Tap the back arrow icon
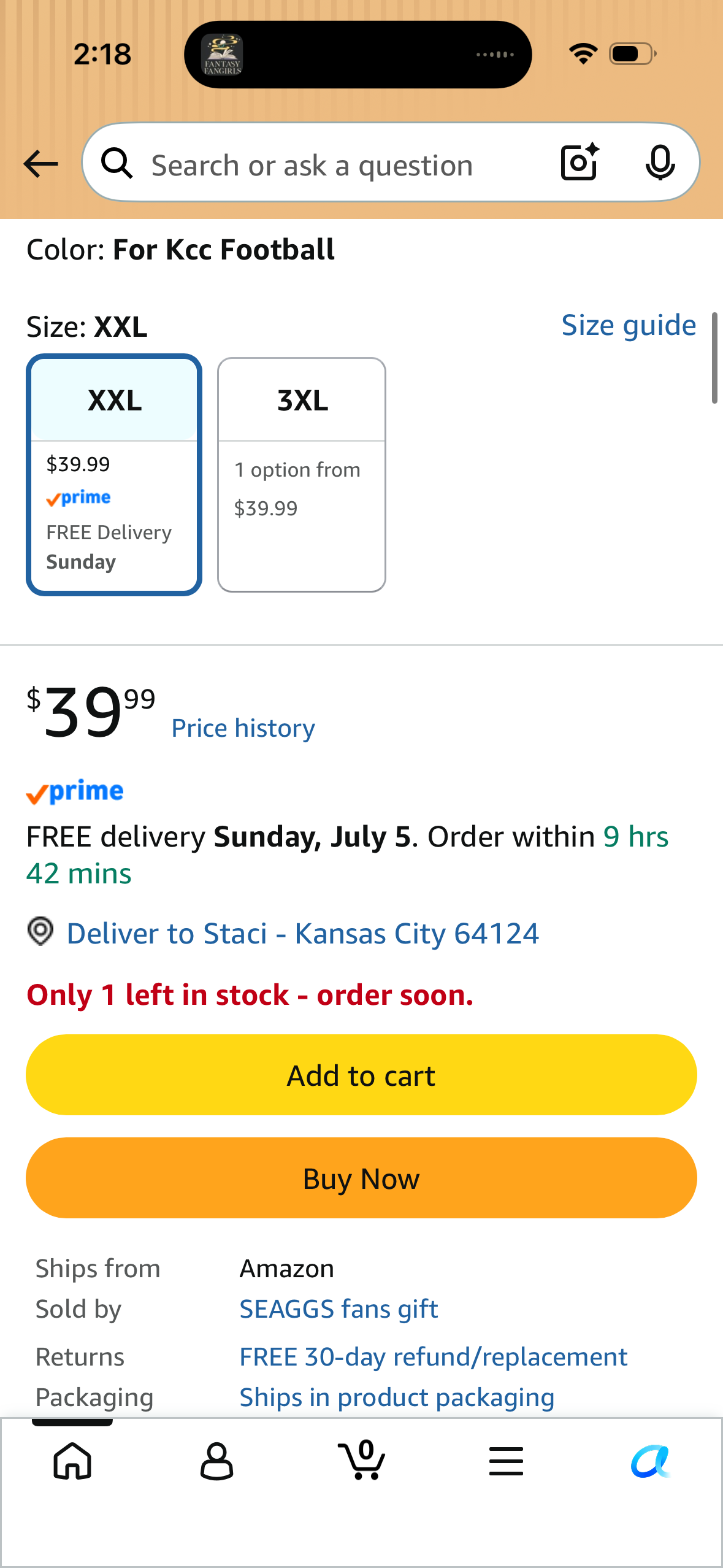This screenshot has height=1568, width=723. click(40, 164)
